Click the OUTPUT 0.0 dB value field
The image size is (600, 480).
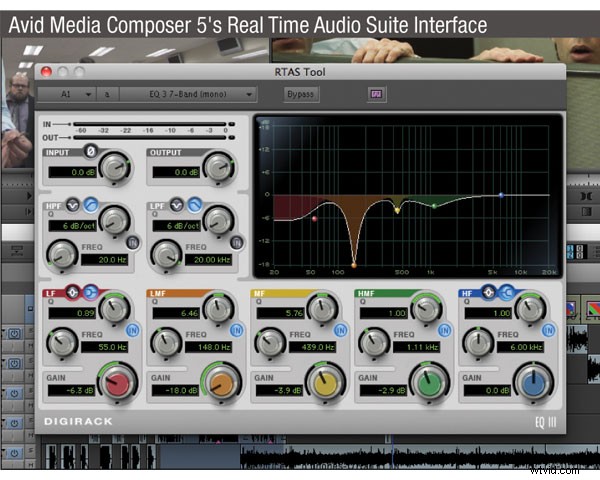[x=176, y=172]
